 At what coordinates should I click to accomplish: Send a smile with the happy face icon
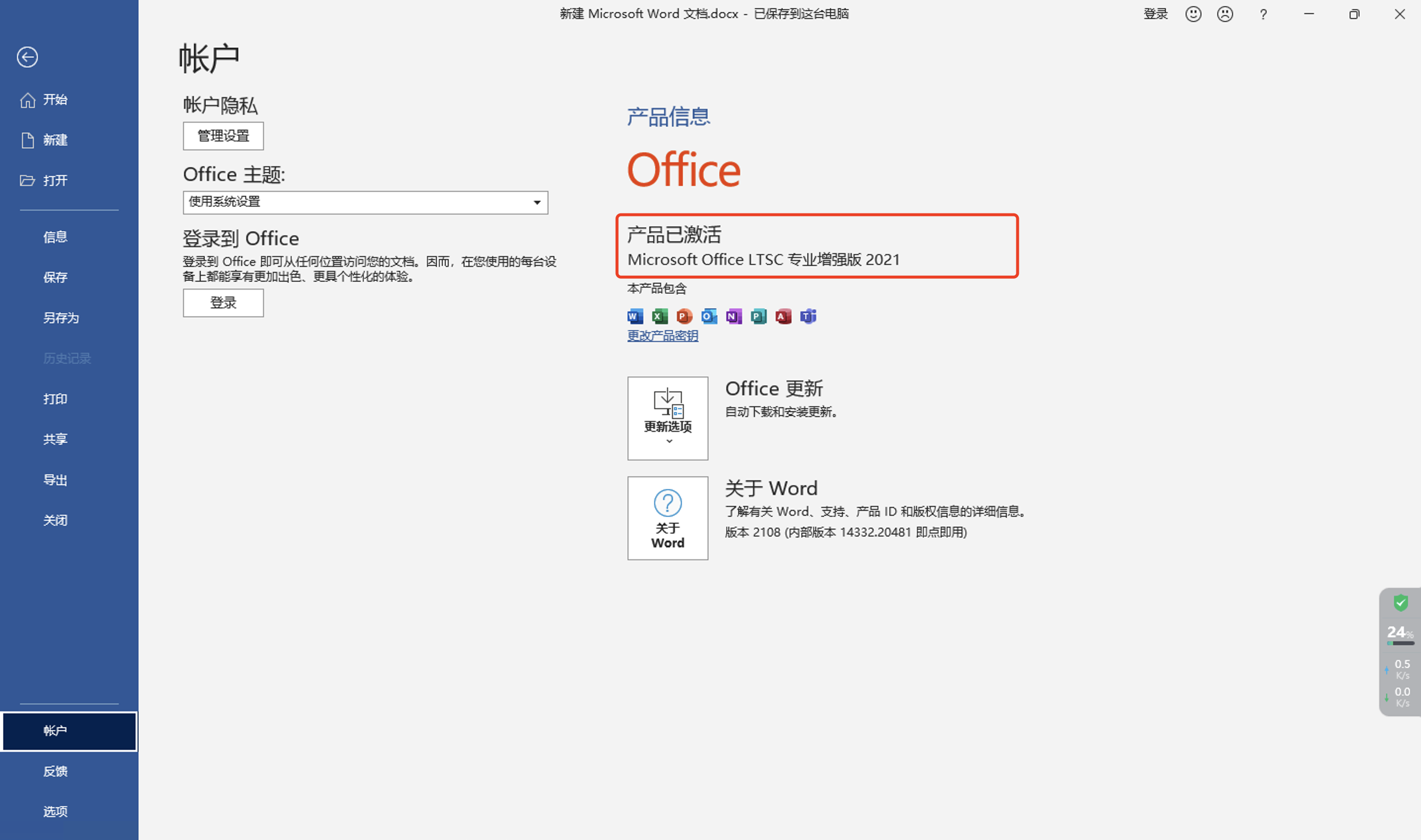click(1194, 14)
